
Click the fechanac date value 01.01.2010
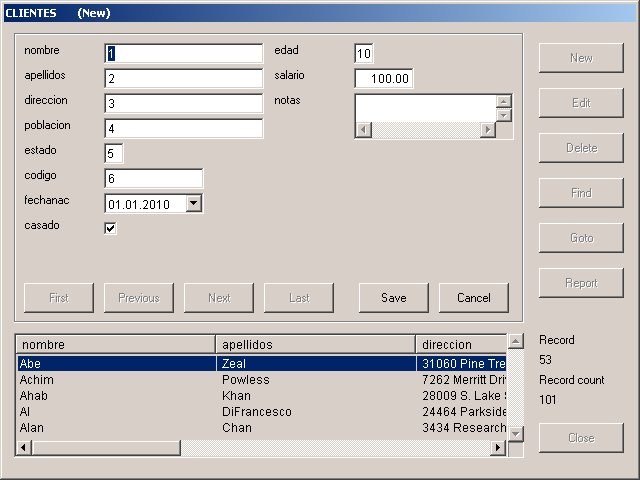(x=139, y=204)
